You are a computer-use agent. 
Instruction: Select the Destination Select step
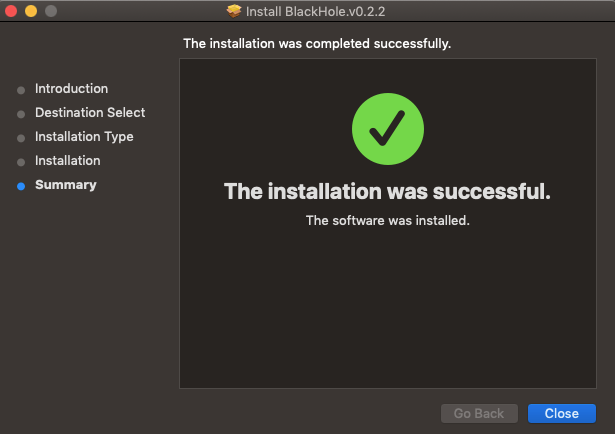[90, 113]
